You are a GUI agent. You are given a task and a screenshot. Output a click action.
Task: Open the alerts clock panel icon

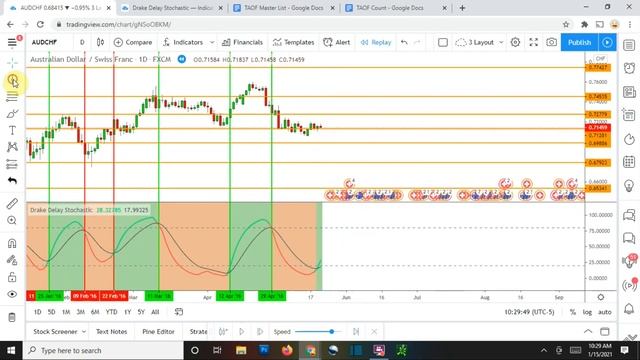click(629, 68)
